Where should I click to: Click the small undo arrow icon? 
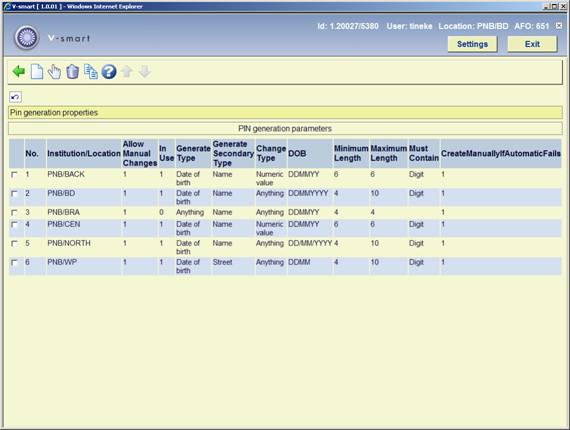point(15,97)
